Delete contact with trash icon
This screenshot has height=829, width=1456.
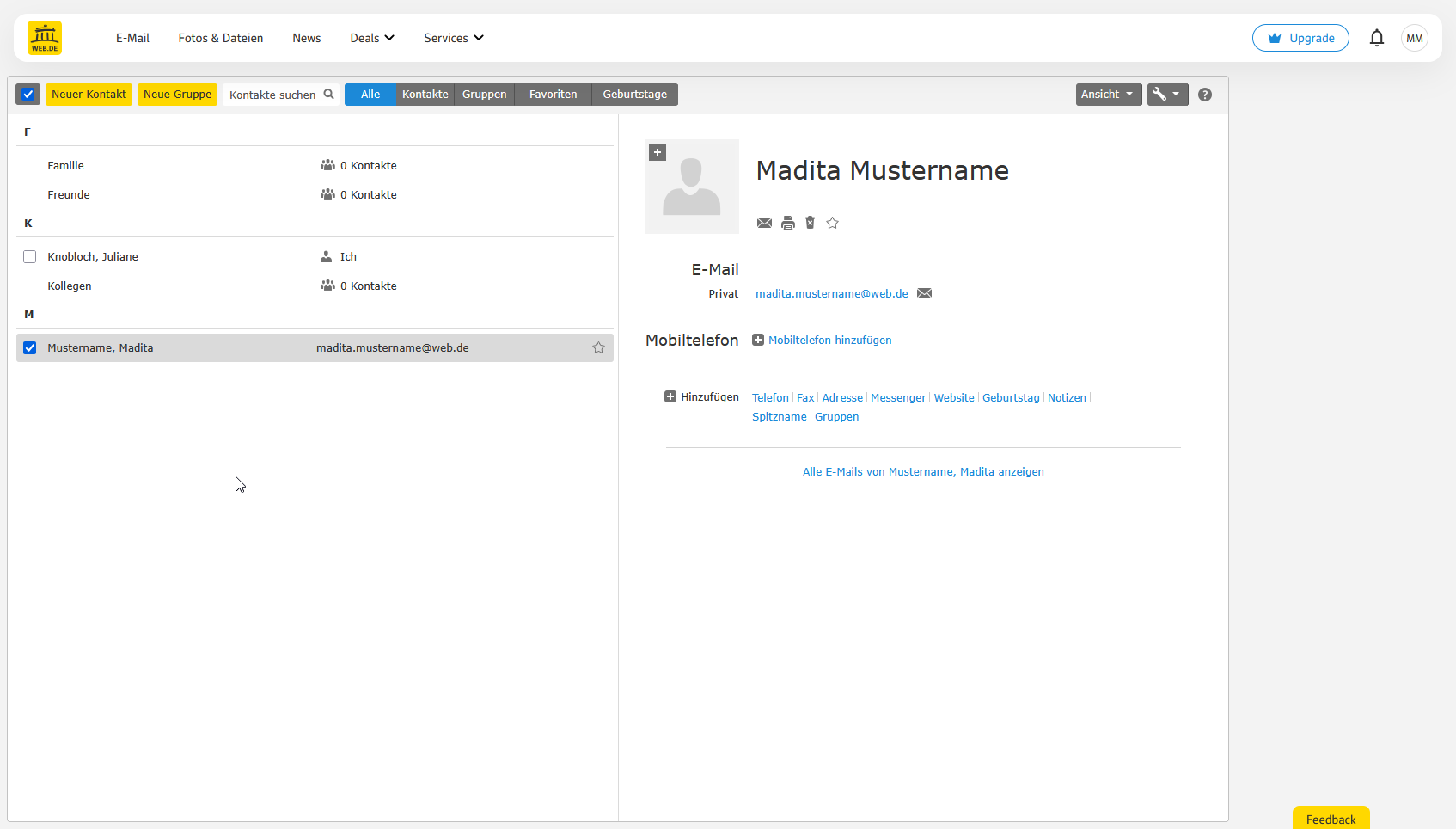[810, 223]
